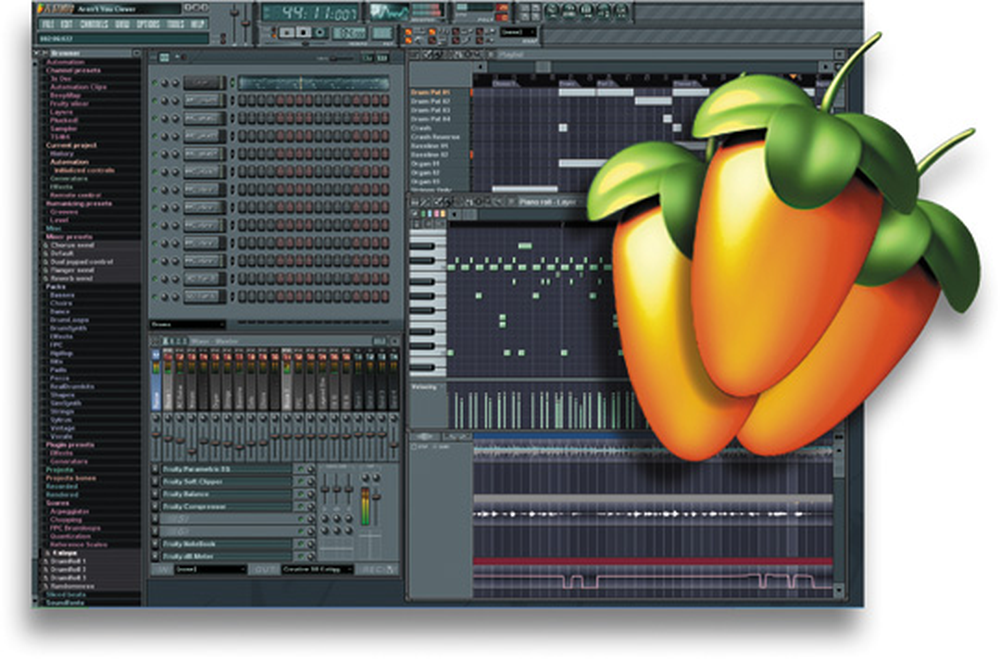The image size is (1000, 659).
Task: Adjust the main pitch slider
Action: coord(246,24)
